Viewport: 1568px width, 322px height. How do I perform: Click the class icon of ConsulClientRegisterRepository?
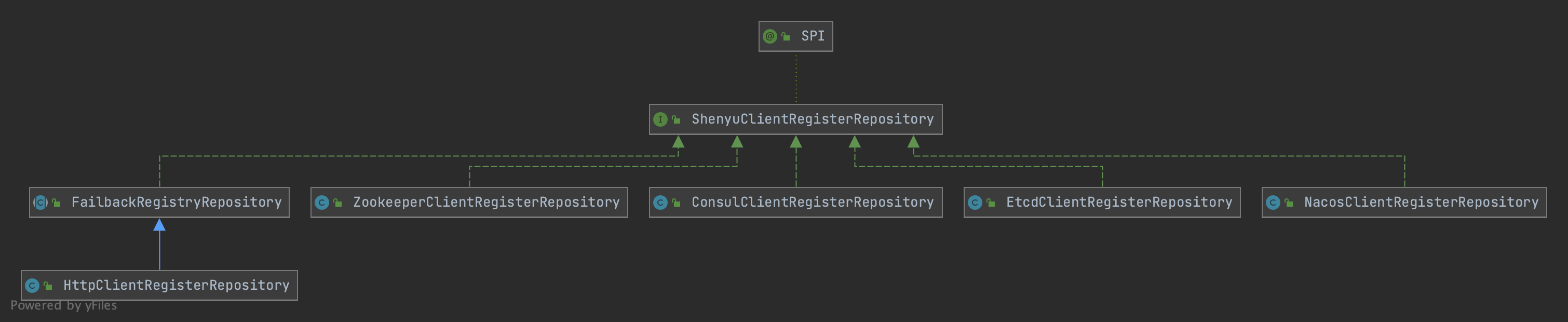pyautogui.click(x=660, y=203)
